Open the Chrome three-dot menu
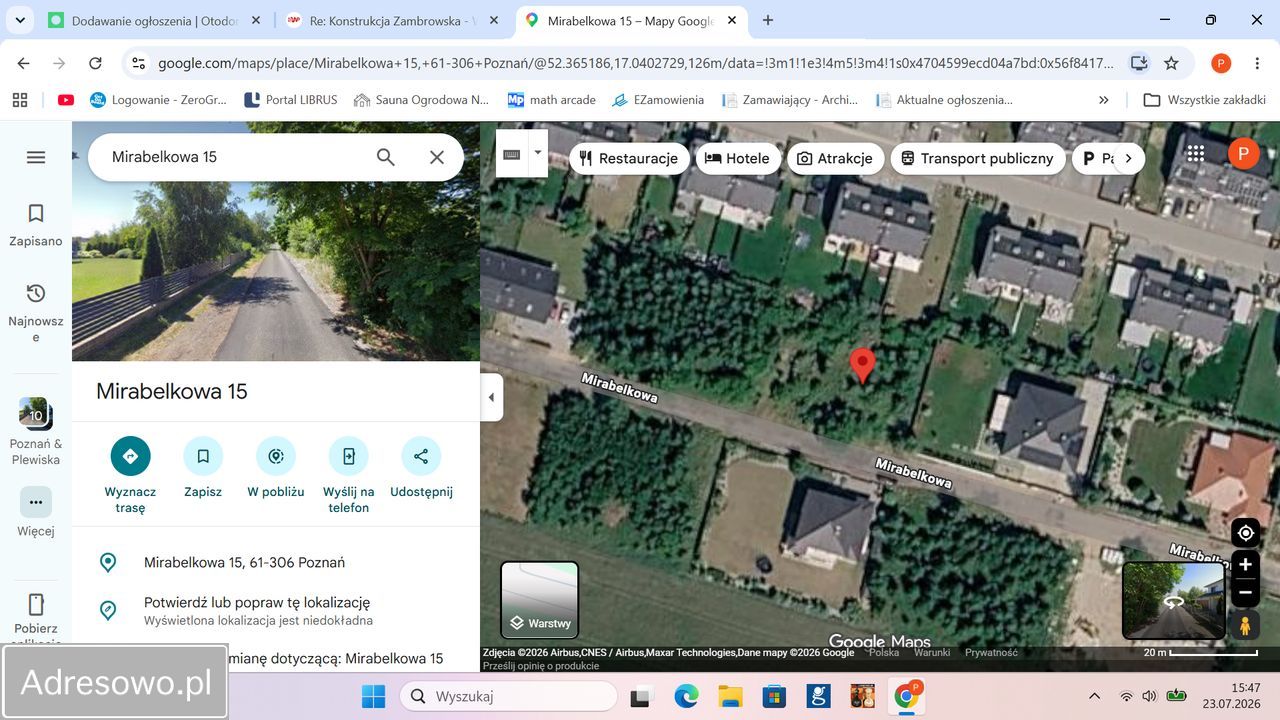This screenshot has width=1280, height=720. pos(1257,63)
